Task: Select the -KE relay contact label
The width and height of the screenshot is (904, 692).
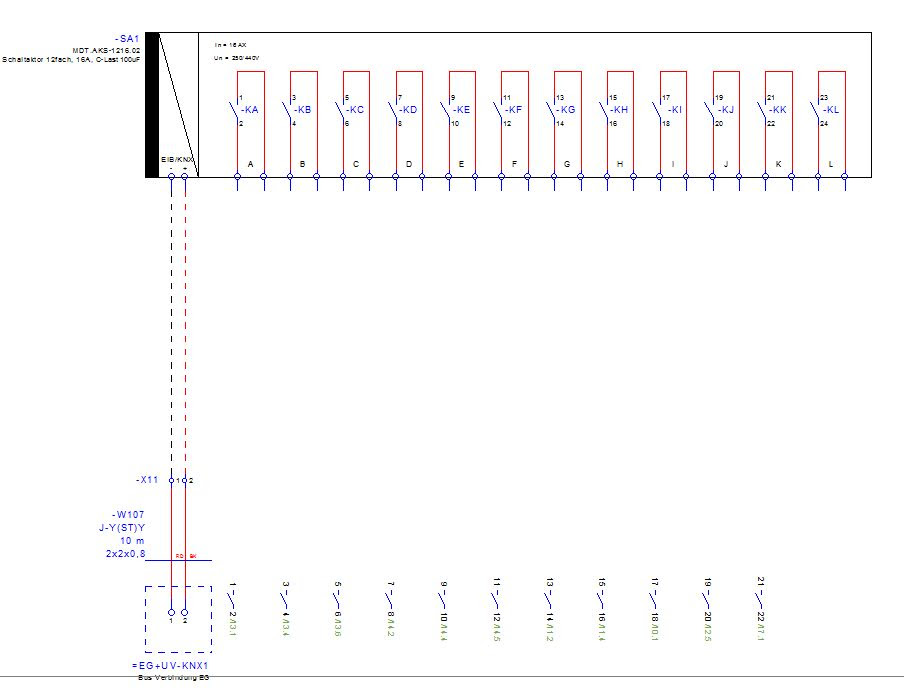Action: click(x=461, y=110)
